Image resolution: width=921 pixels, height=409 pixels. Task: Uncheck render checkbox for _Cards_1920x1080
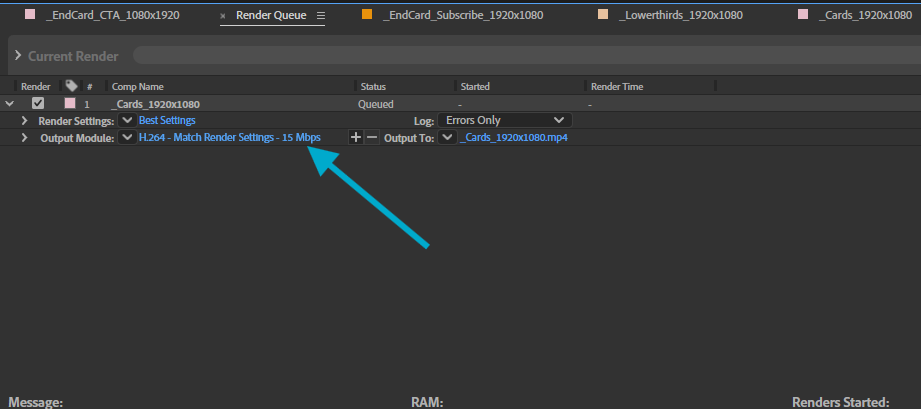(38, 103)
